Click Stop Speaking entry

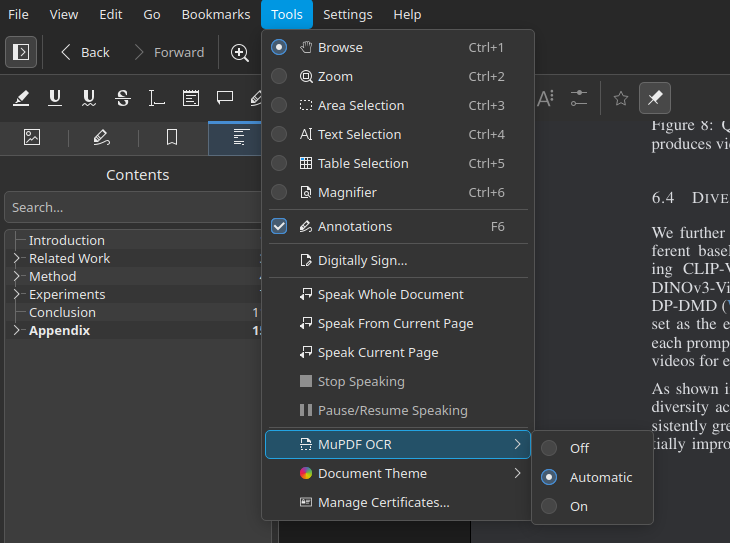[x=398, y=381]
